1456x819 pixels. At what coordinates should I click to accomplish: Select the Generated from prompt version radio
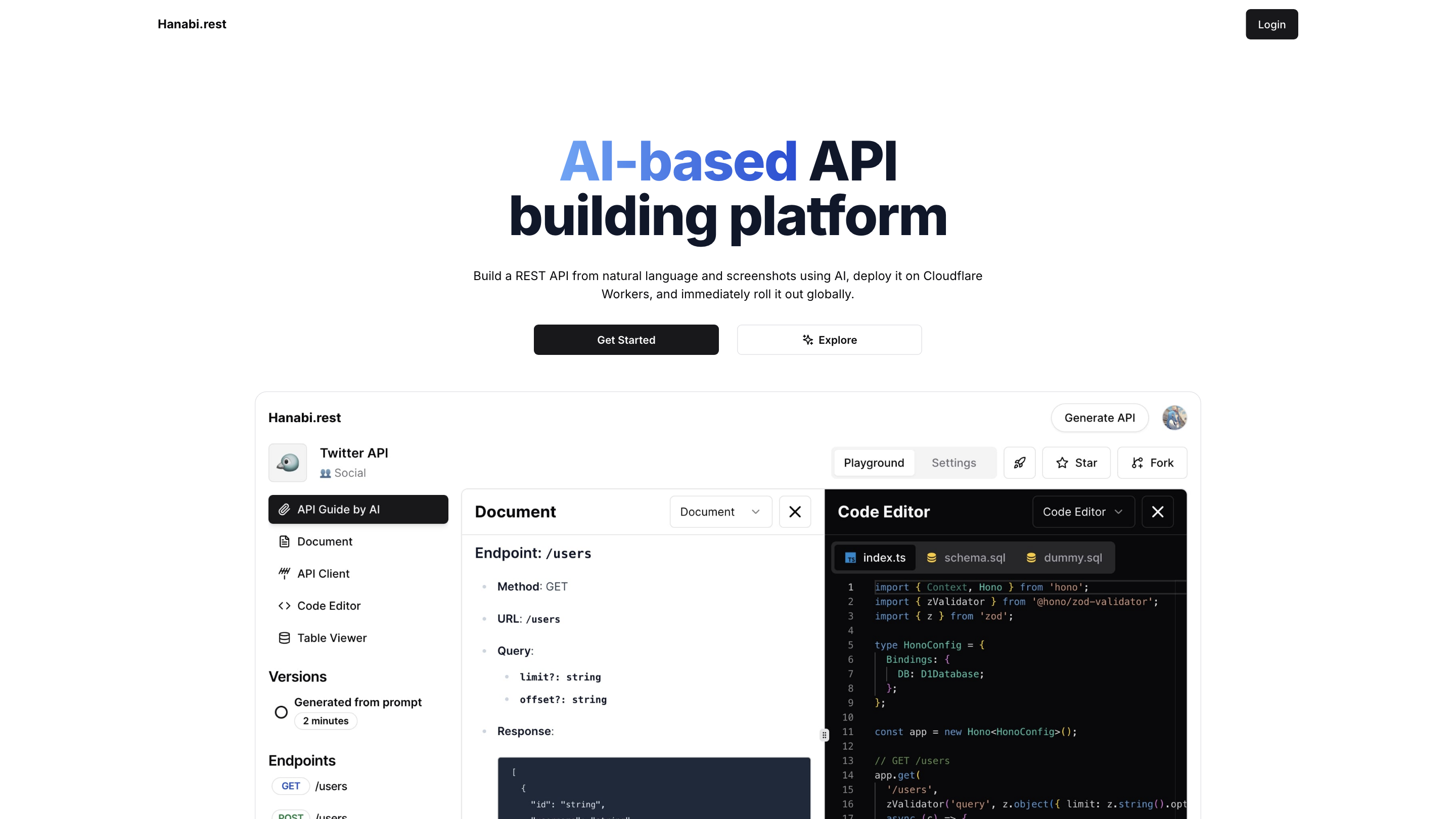281,712
